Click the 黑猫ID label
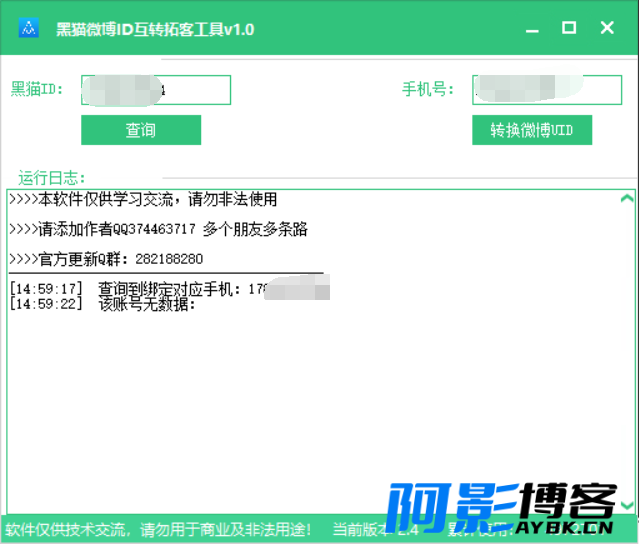The image size is (639, 544). click(x=37, y=89)
